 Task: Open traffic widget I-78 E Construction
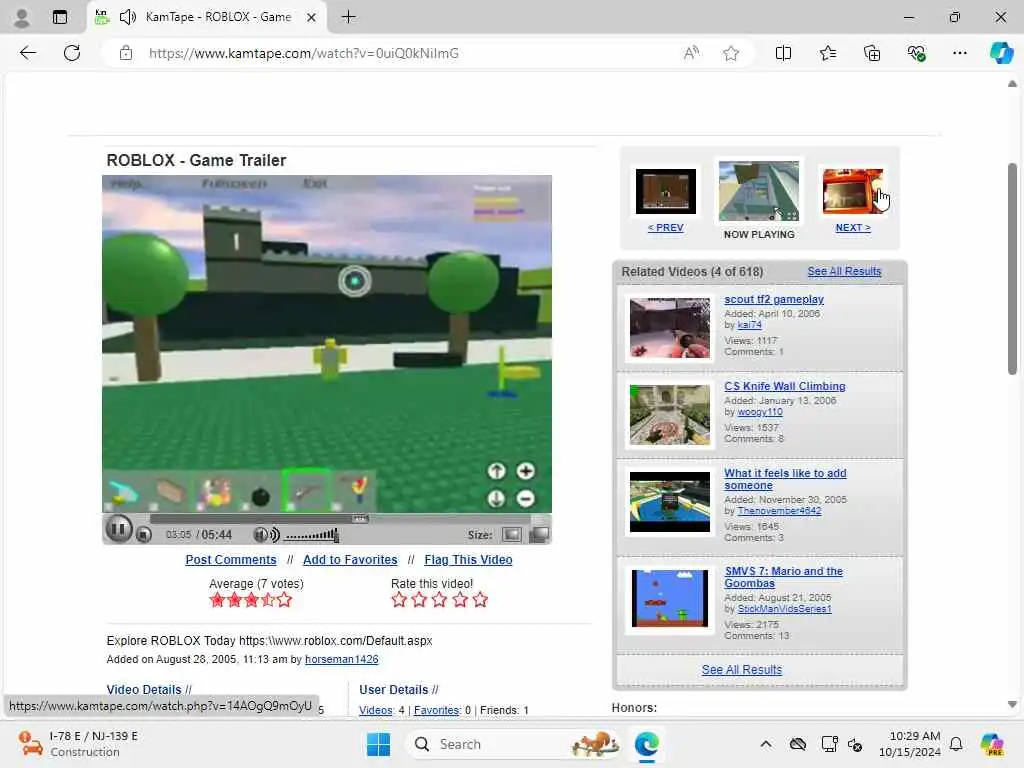[x=78, y=744]
